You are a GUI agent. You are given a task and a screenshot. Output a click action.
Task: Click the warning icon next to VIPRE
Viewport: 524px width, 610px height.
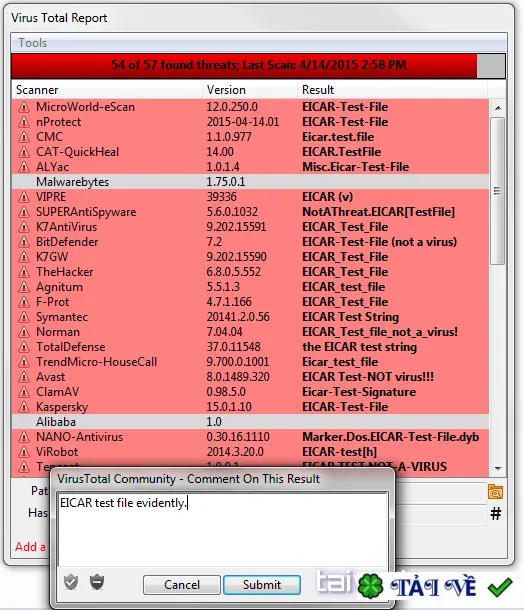[24, 197]
